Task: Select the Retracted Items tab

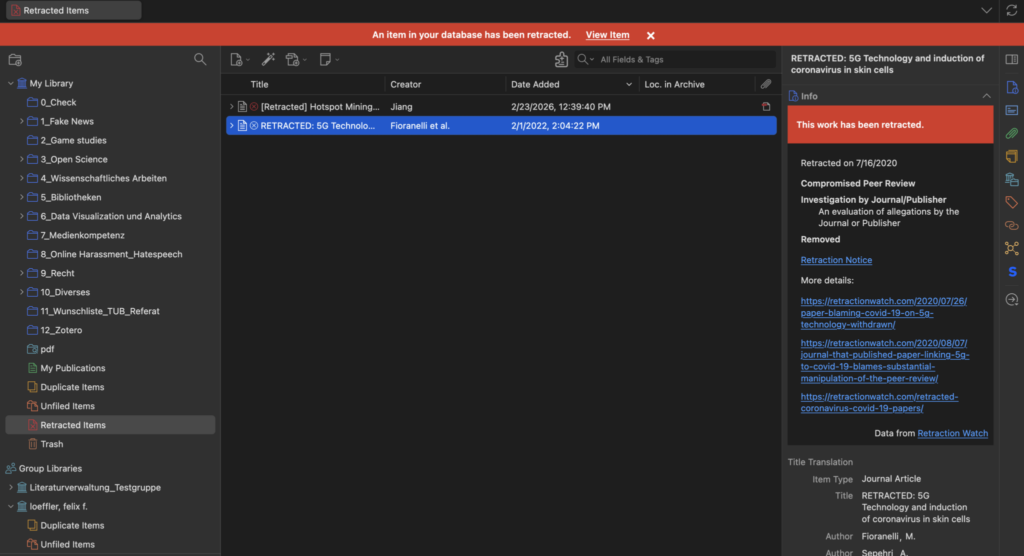Action: (x=73, y=10)
